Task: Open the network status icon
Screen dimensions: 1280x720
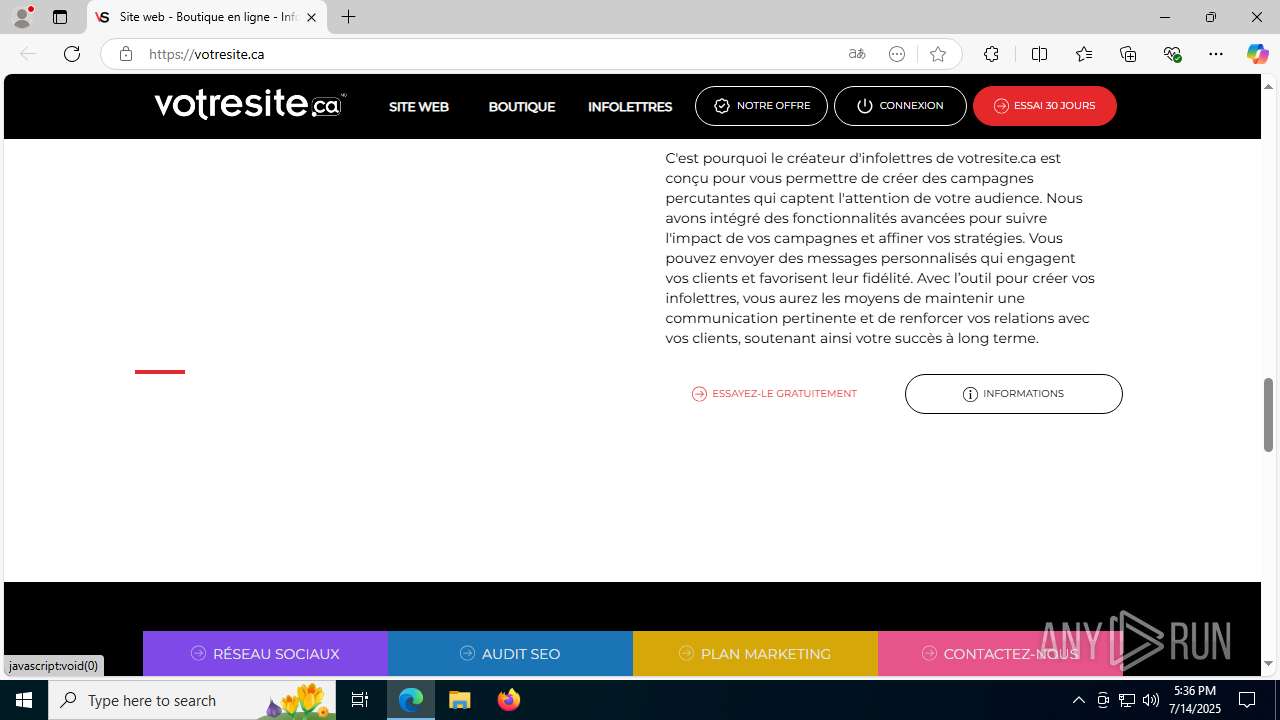Action: [1126, 700]
